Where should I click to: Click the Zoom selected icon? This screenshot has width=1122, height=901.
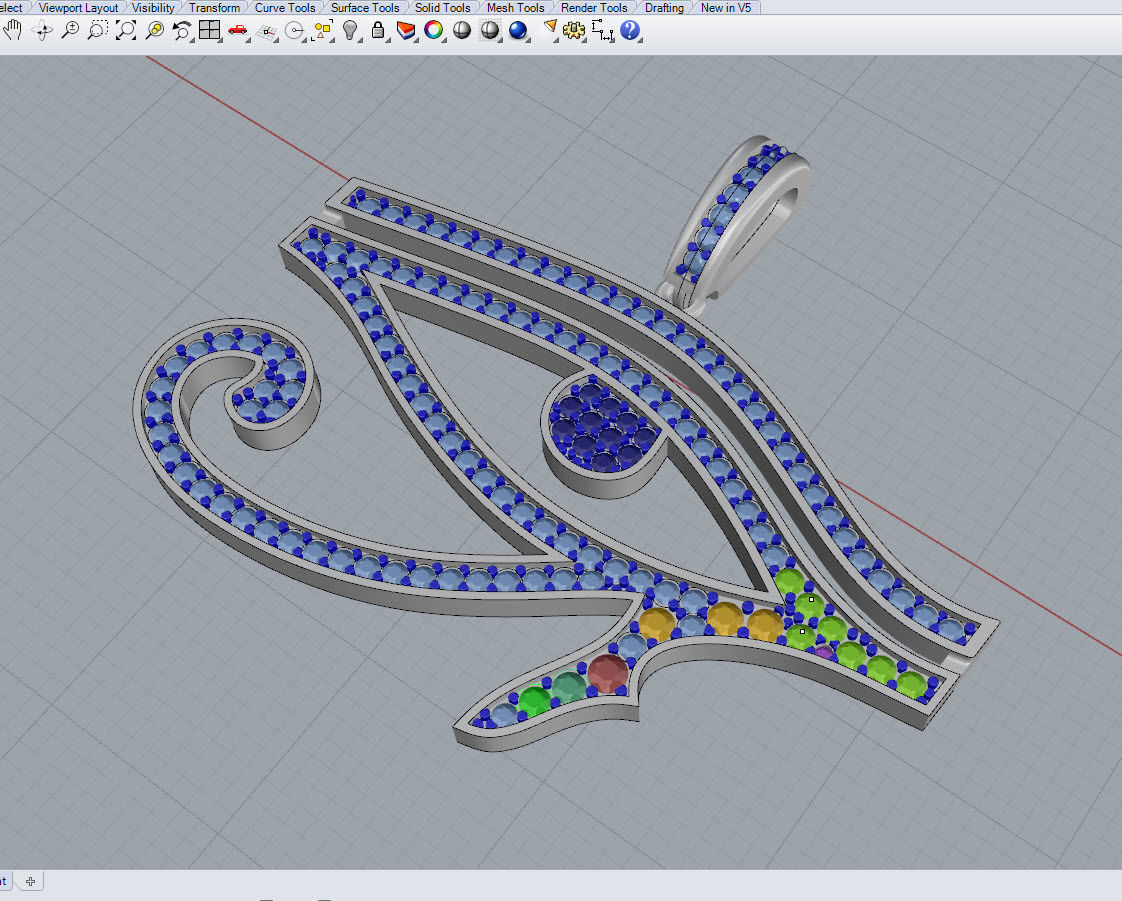click(155, 31)
